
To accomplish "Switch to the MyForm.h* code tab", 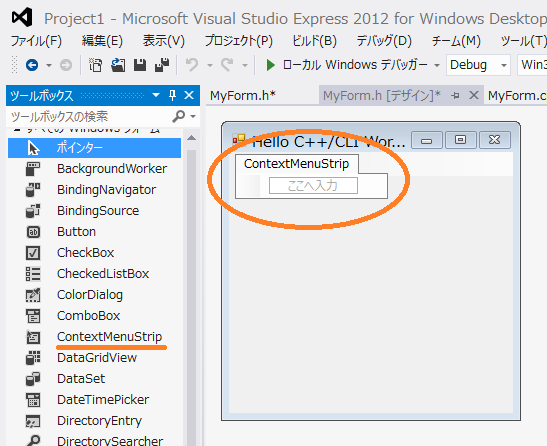I will [x=243, y=95].
